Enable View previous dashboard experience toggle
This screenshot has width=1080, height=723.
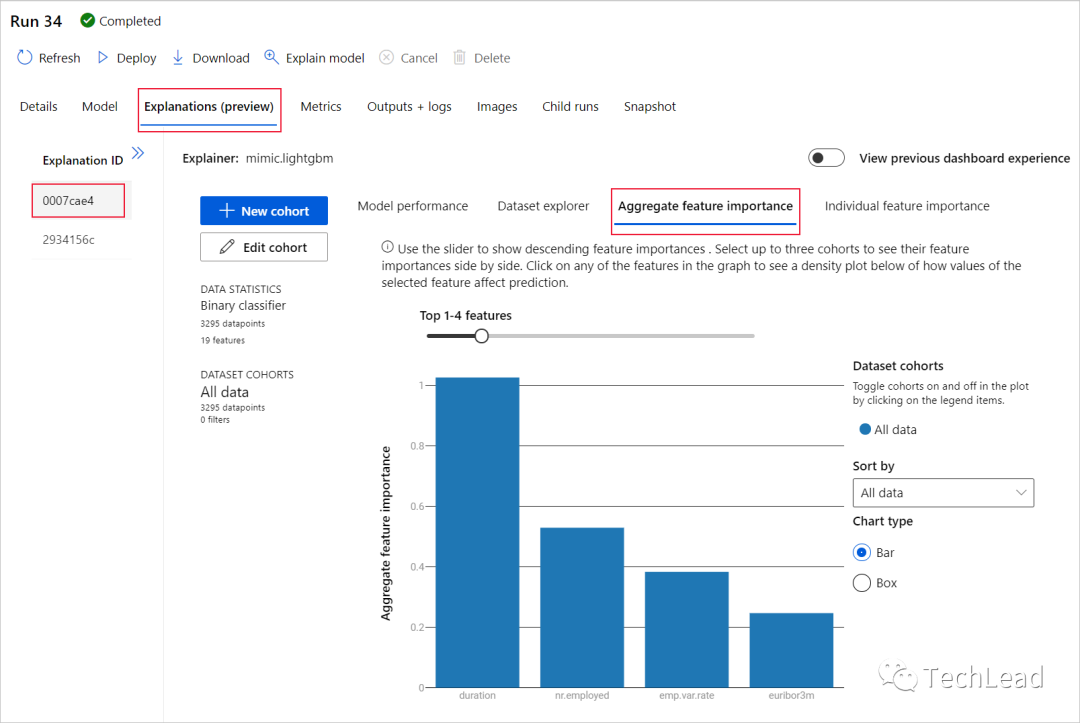[x=826, y=157]
